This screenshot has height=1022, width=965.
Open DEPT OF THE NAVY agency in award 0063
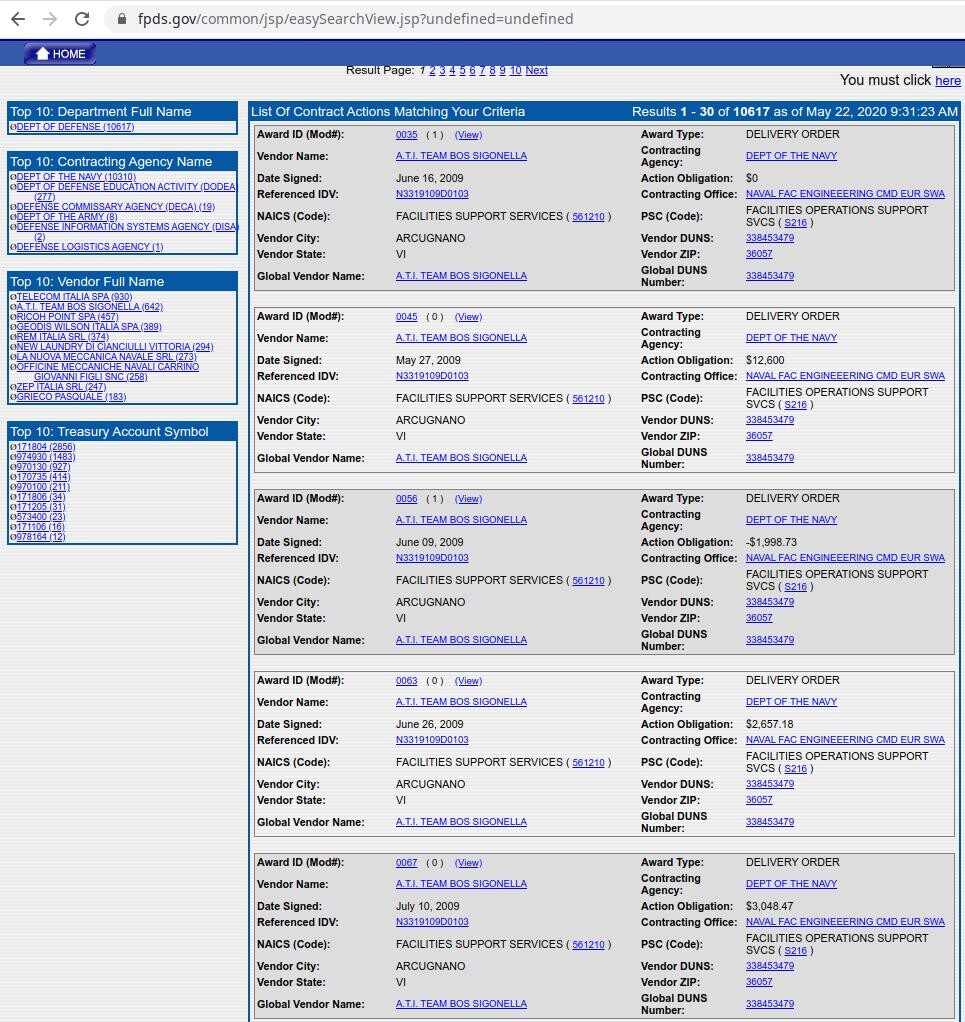pos(791,702)
